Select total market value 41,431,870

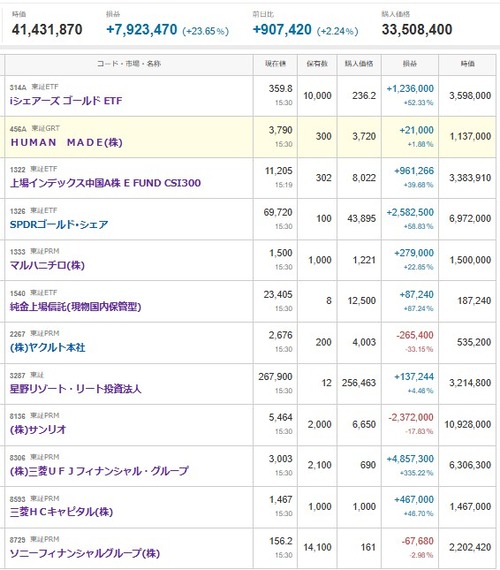[47, 29]
